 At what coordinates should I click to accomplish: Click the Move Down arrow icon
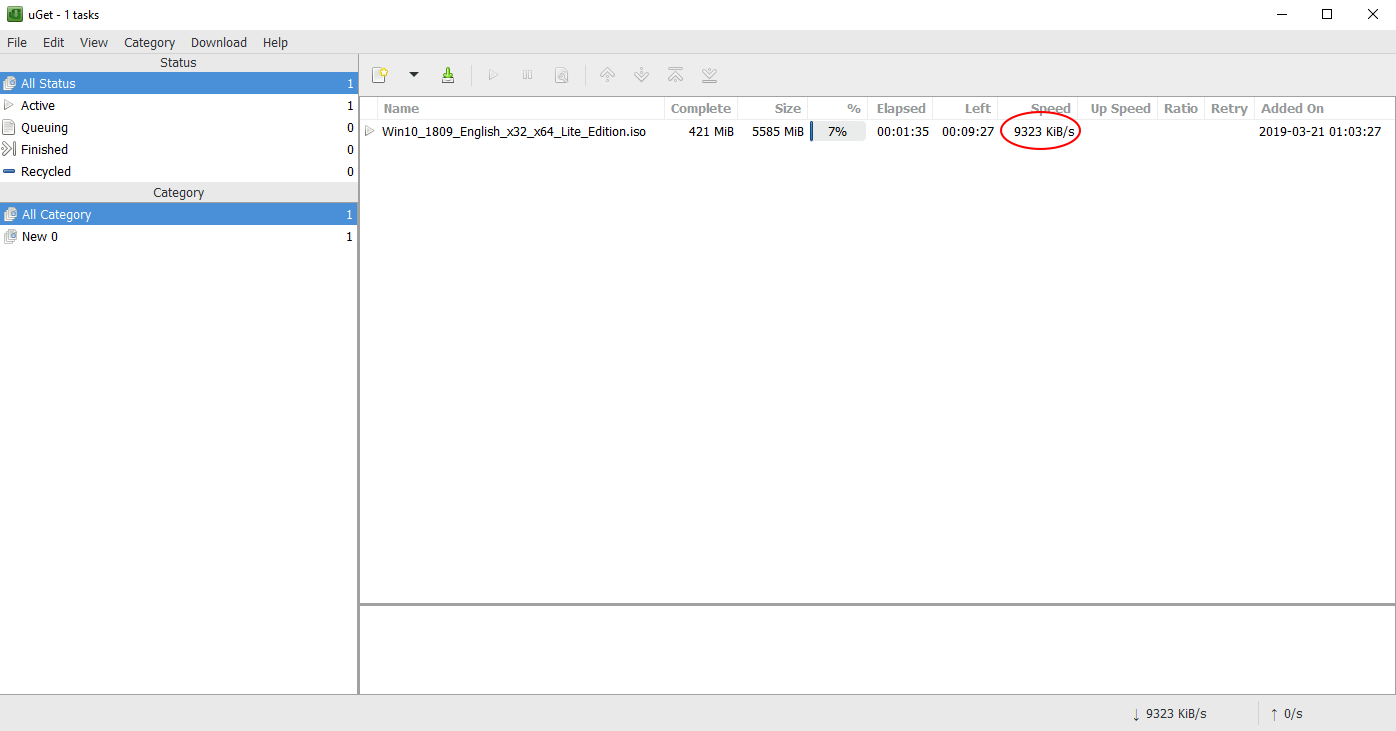click(642, 76)
